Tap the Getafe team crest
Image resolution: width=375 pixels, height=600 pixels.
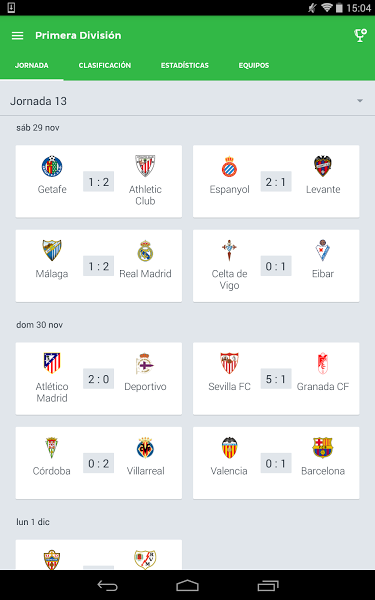coord(52,166)
